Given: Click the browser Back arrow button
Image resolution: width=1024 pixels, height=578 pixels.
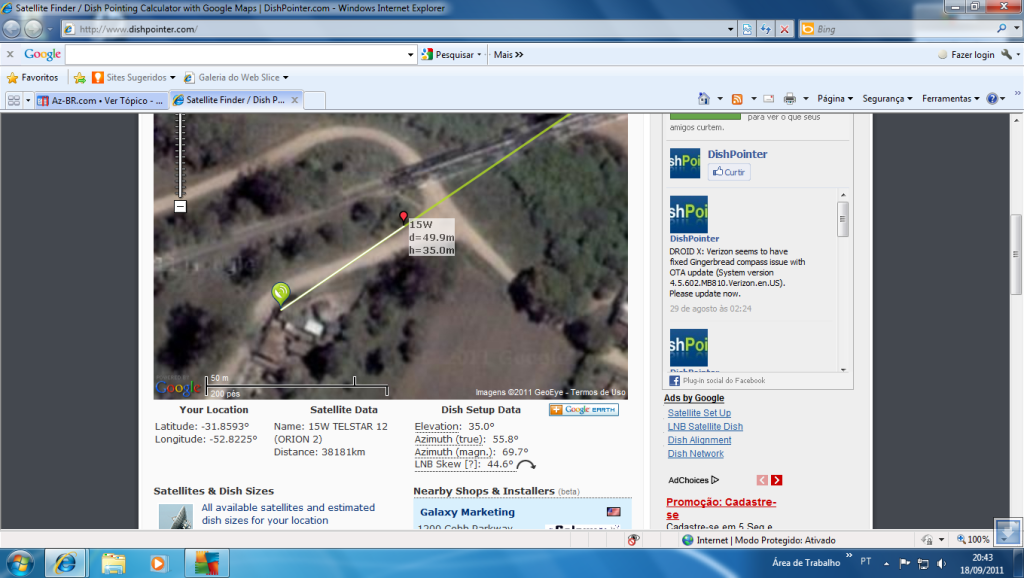Looking at the screenshot, I should pyautogui.click(x=12, y=29).
